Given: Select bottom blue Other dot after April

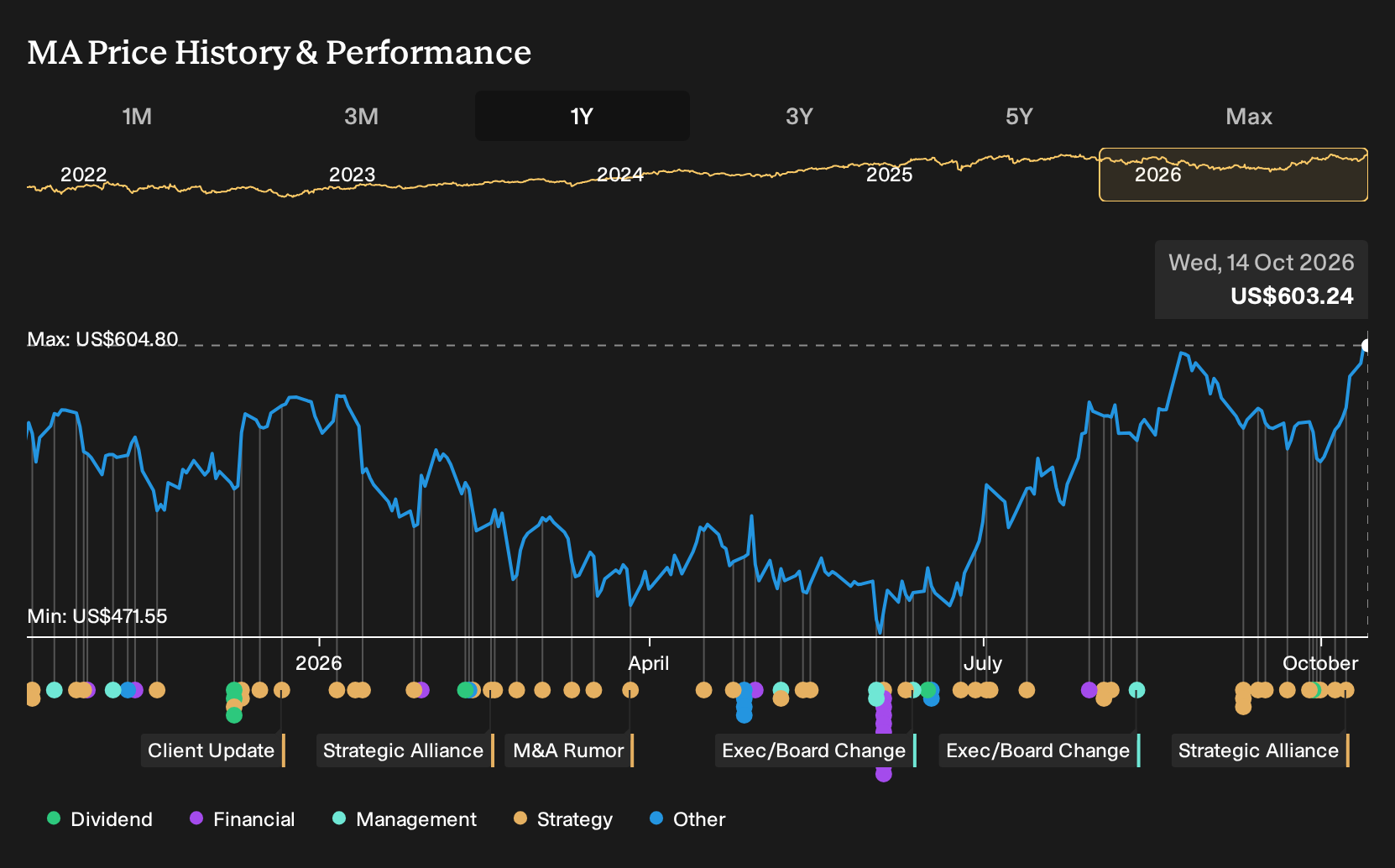Looking at the screenshot, I should click(745, 715).
